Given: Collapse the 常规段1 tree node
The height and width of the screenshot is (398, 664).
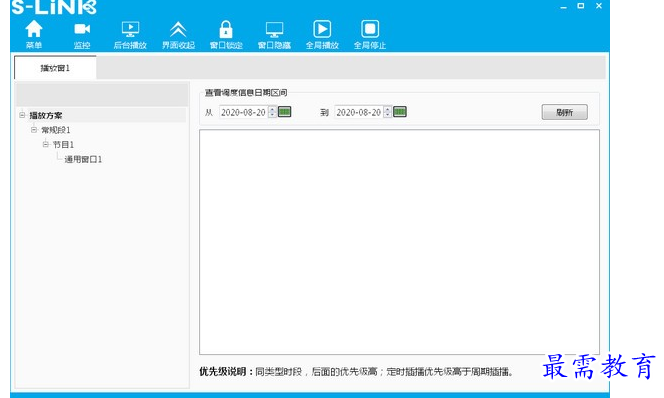Looking at the screenshot, I should (34, 130).
